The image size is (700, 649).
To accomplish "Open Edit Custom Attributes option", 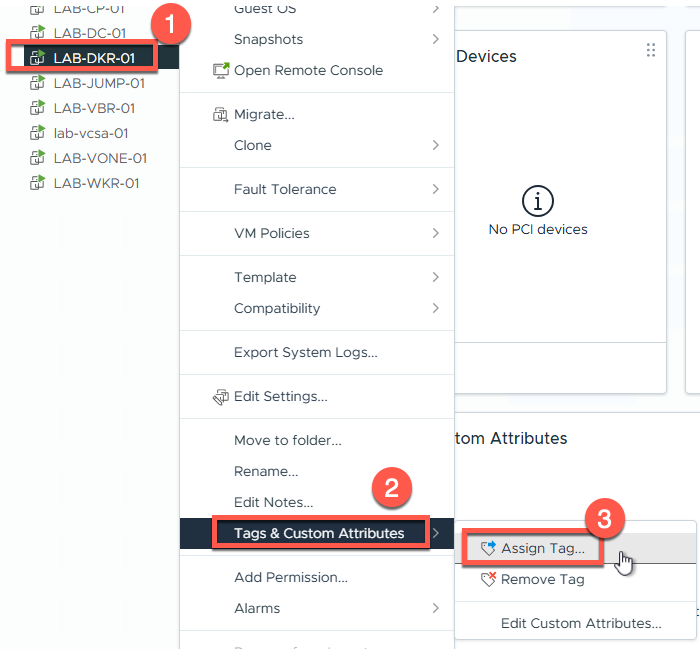I will [581, 623].
